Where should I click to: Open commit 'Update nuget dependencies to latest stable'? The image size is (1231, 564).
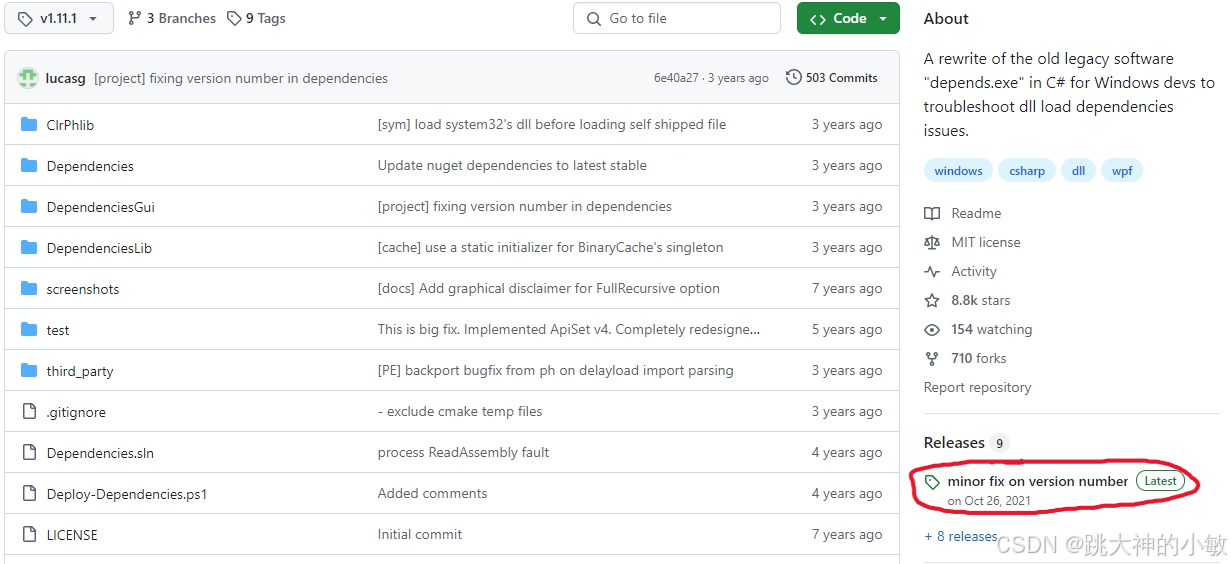[x=512, y=165]
